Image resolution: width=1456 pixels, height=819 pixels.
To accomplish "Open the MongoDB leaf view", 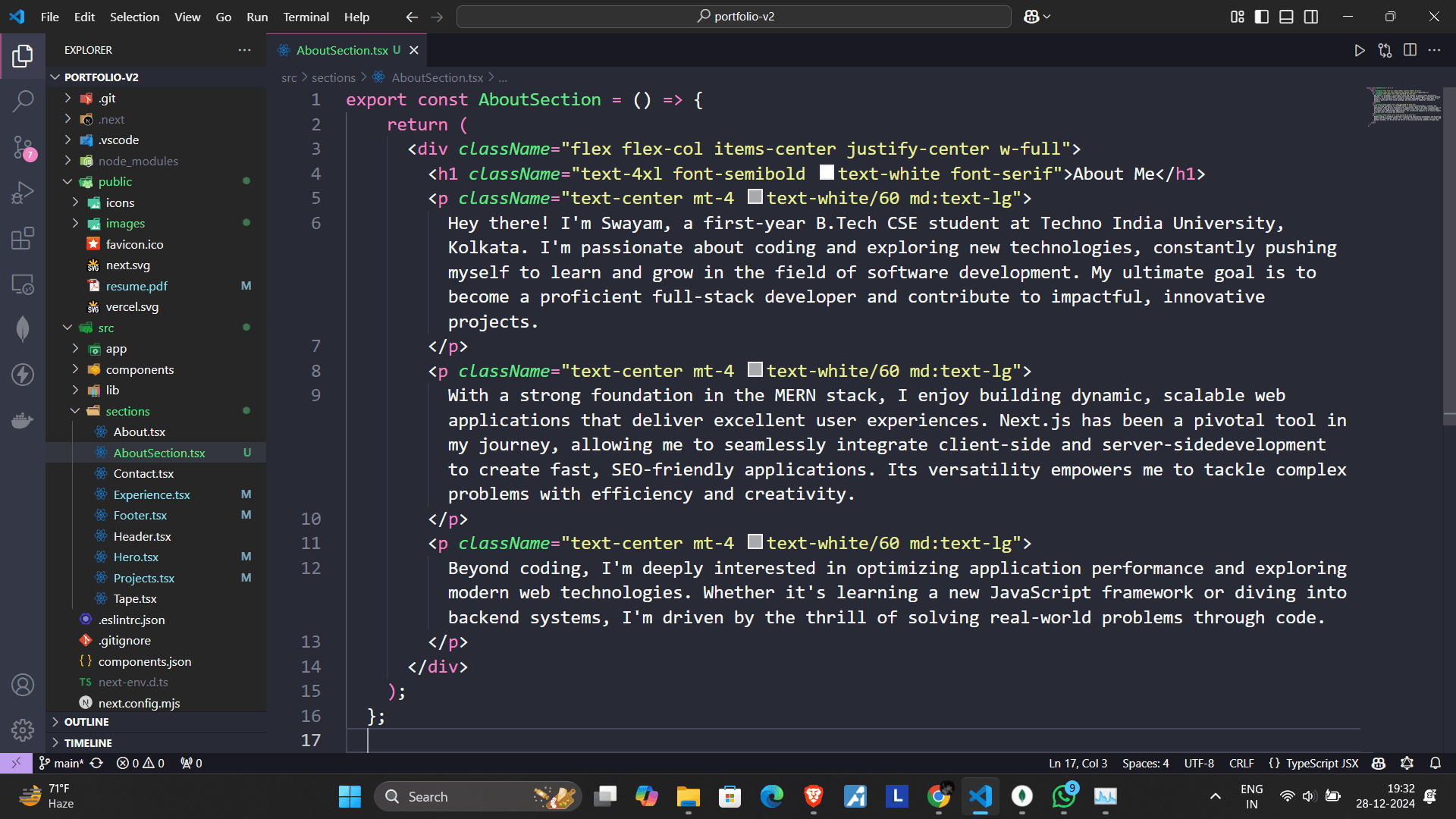I will coord(23,329).
